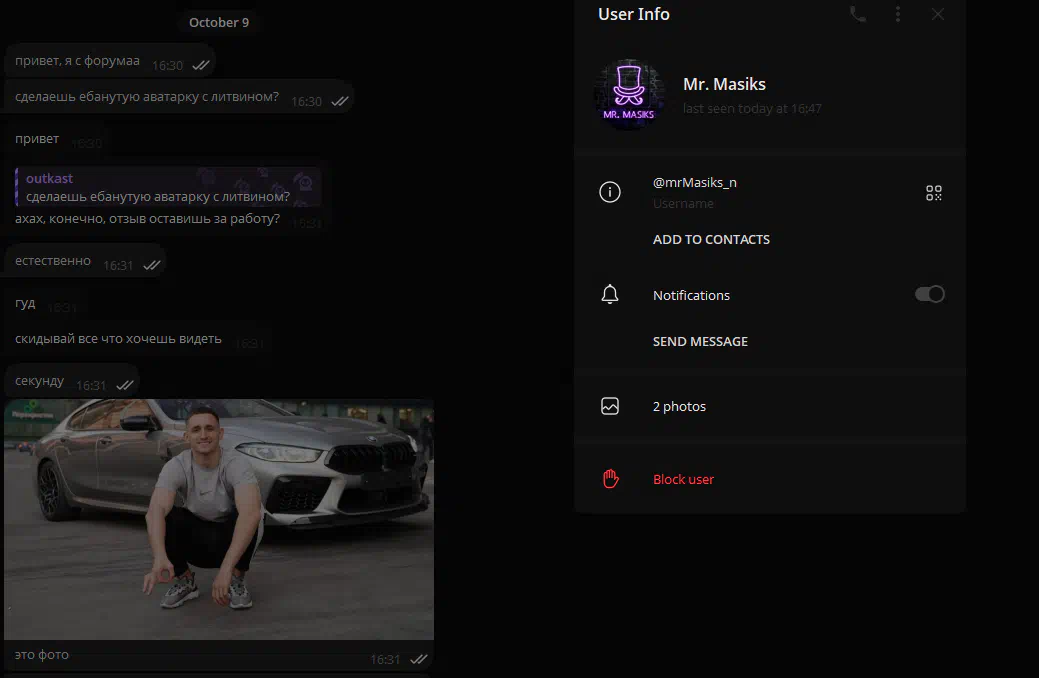Image resolution: width=1039 pixels, height=678 pixels.
Task: Copy the @mrMasiks_n username
Action: point(694,182)
